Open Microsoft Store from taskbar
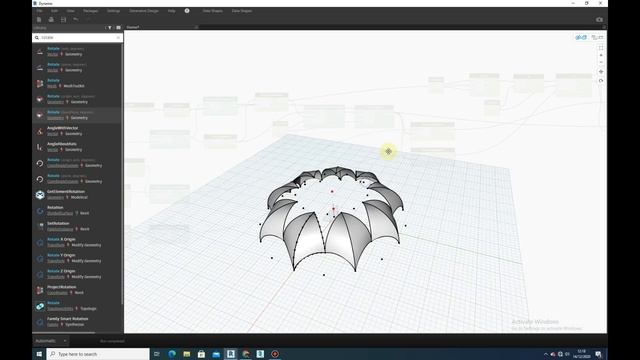Image resolution: width=640 pixels, height=360 pixels. pos(201,354)
